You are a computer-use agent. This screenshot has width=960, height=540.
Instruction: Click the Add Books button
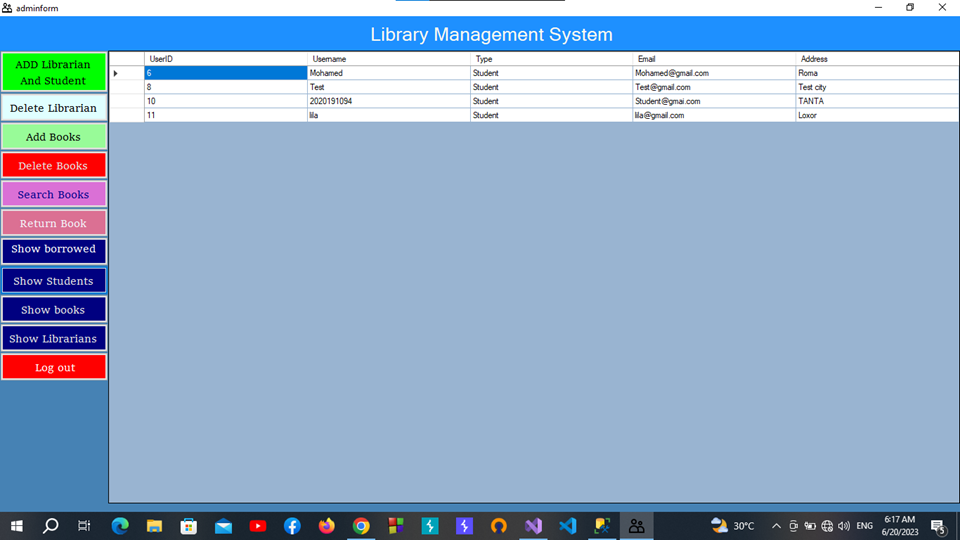pyautogui.click(x=53, y=137)
